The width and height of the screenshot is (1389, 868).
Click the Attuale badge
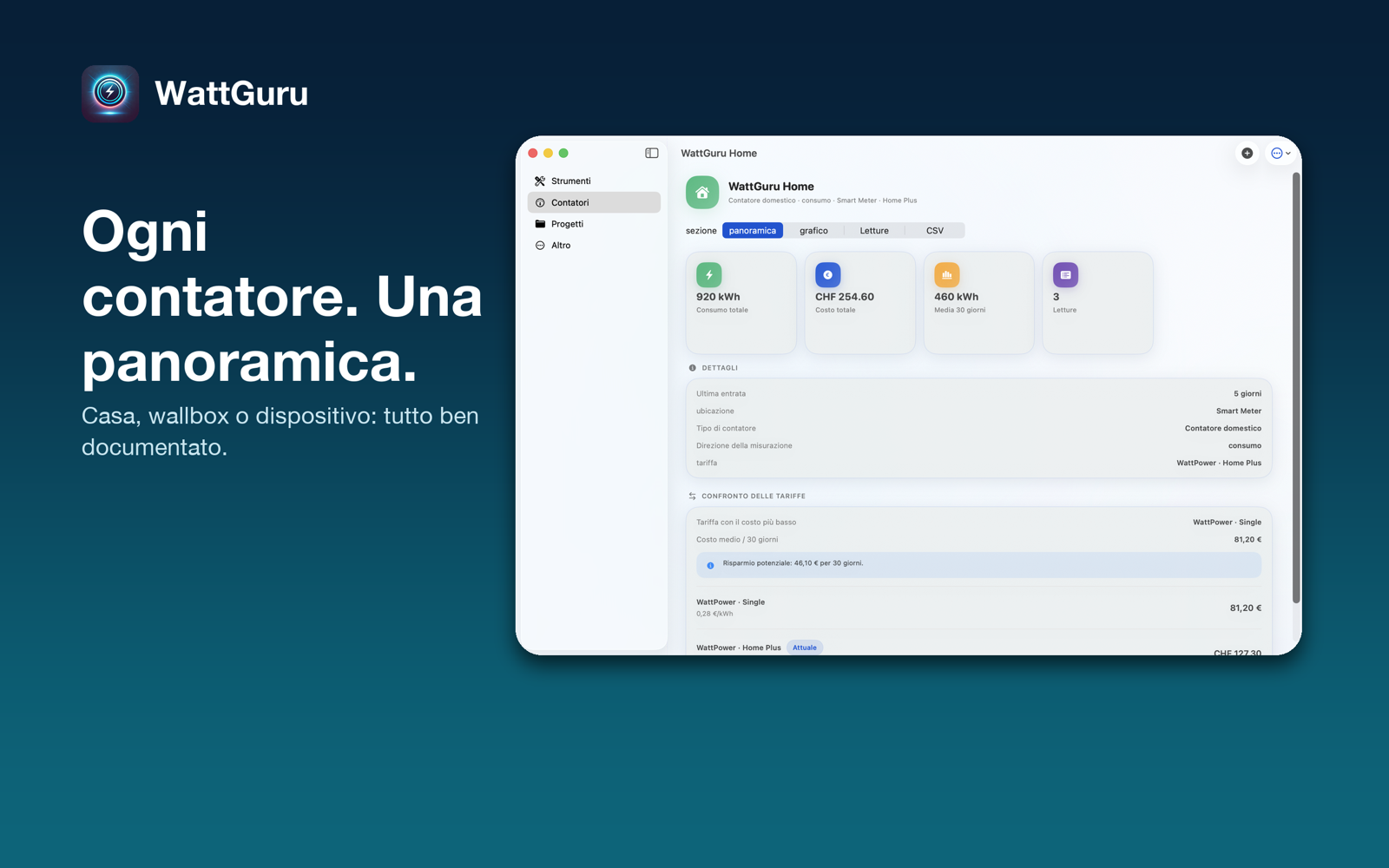[805, 648]
